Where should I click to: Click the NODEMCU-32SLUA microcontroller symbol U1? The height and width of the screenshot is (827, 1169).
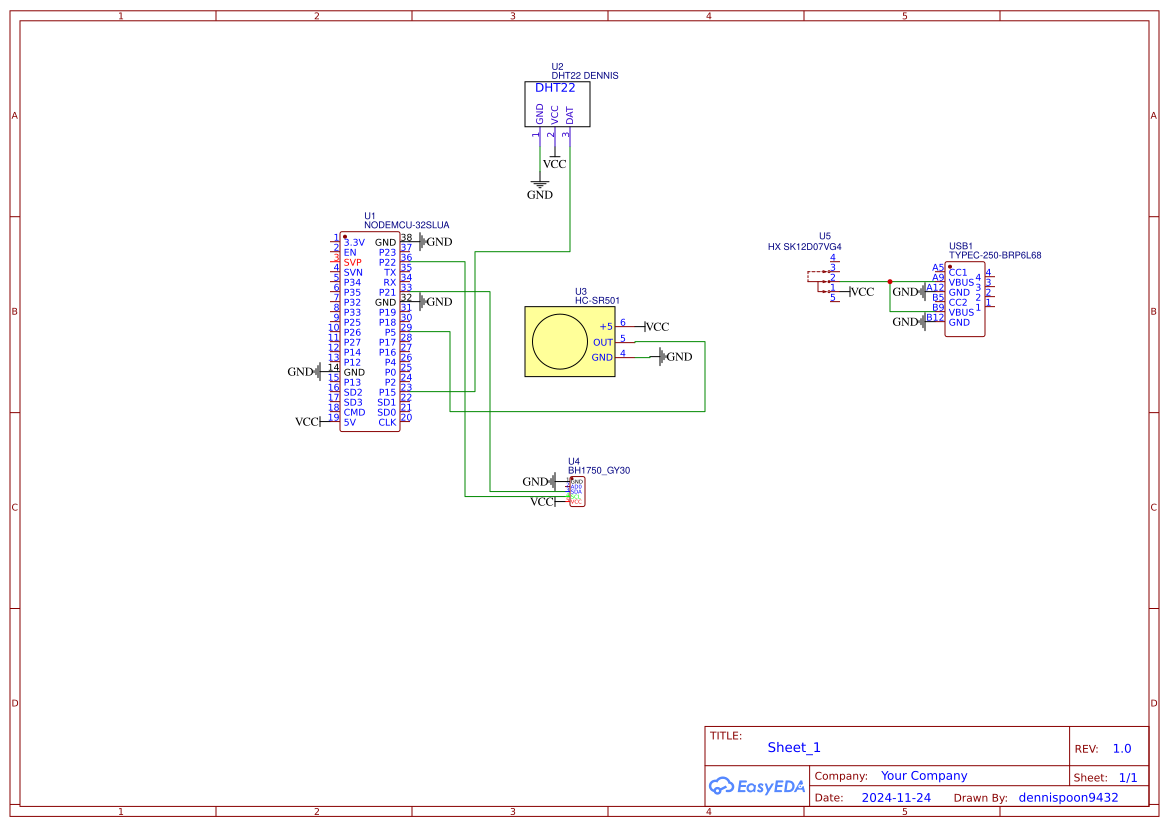(369, 330)
